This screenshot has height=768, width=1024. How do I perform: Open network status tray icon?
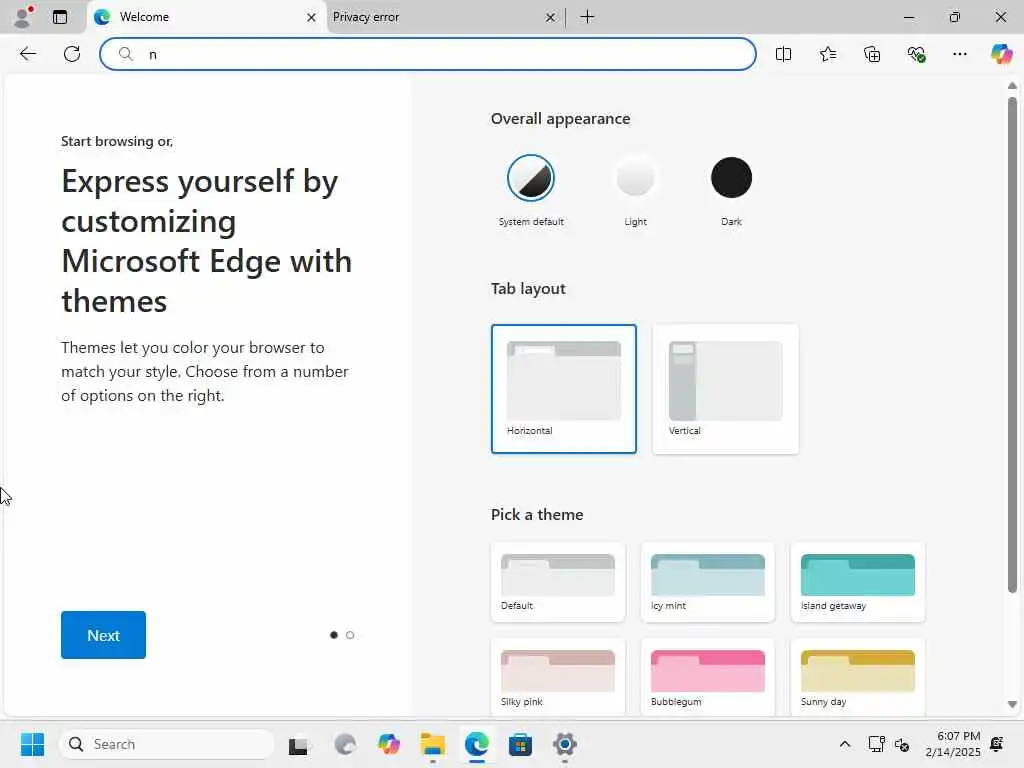click(876, 744)
